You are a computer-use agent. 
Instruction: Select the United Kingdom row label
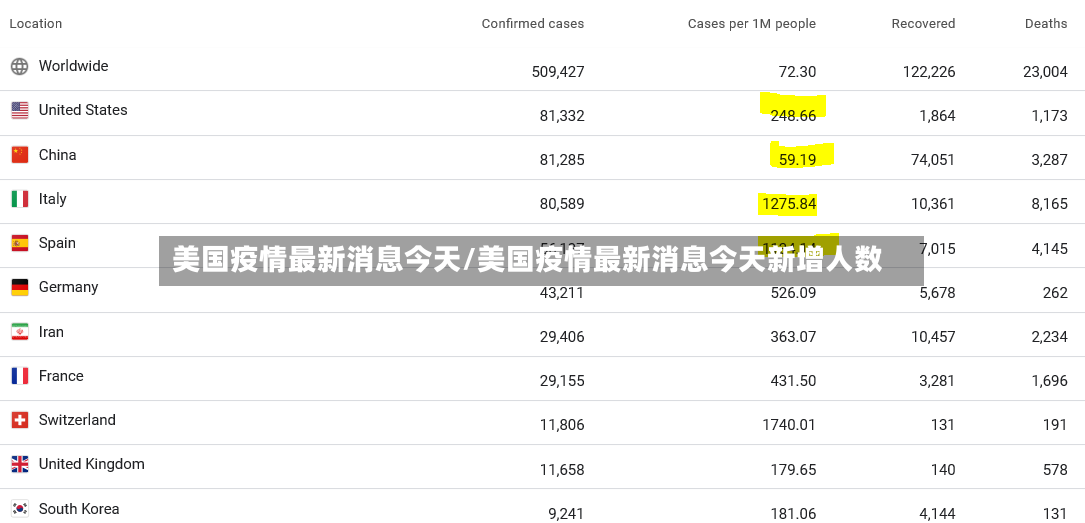point(91,464)
